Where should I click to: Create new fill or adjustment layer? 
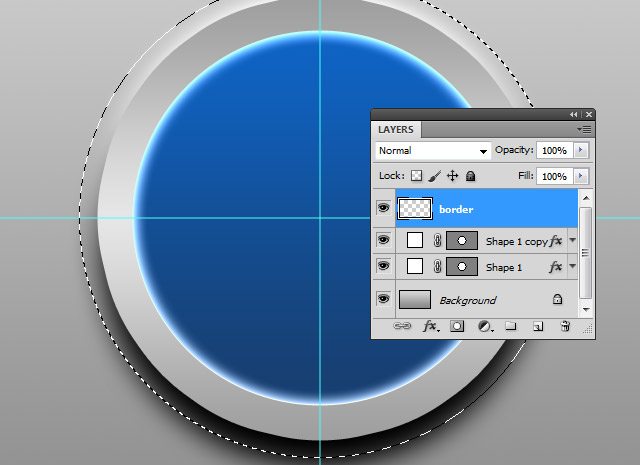484,326
